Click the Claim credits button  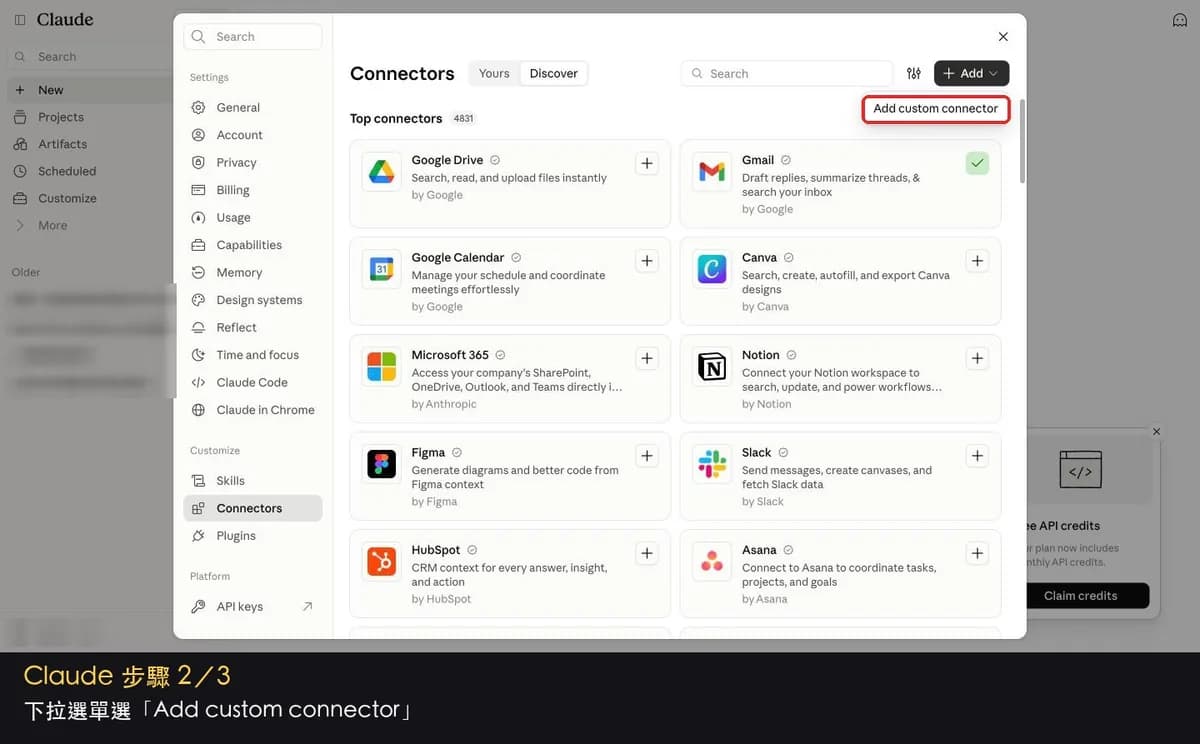[1081, 596]
